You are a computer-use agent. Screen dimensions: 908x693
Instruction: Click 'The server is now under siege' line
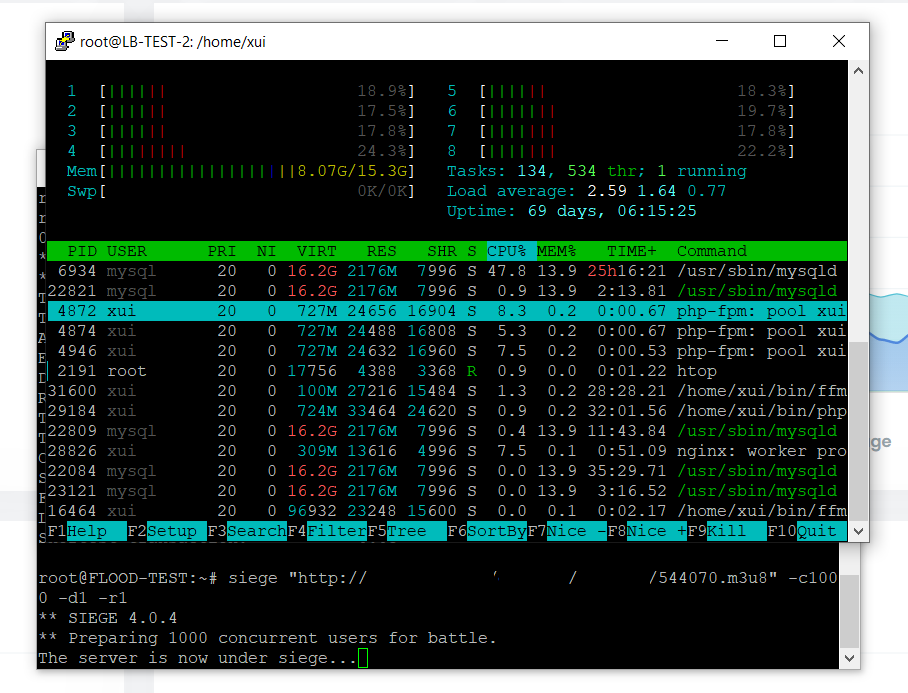pyautogui.click(x=197, y=658)
